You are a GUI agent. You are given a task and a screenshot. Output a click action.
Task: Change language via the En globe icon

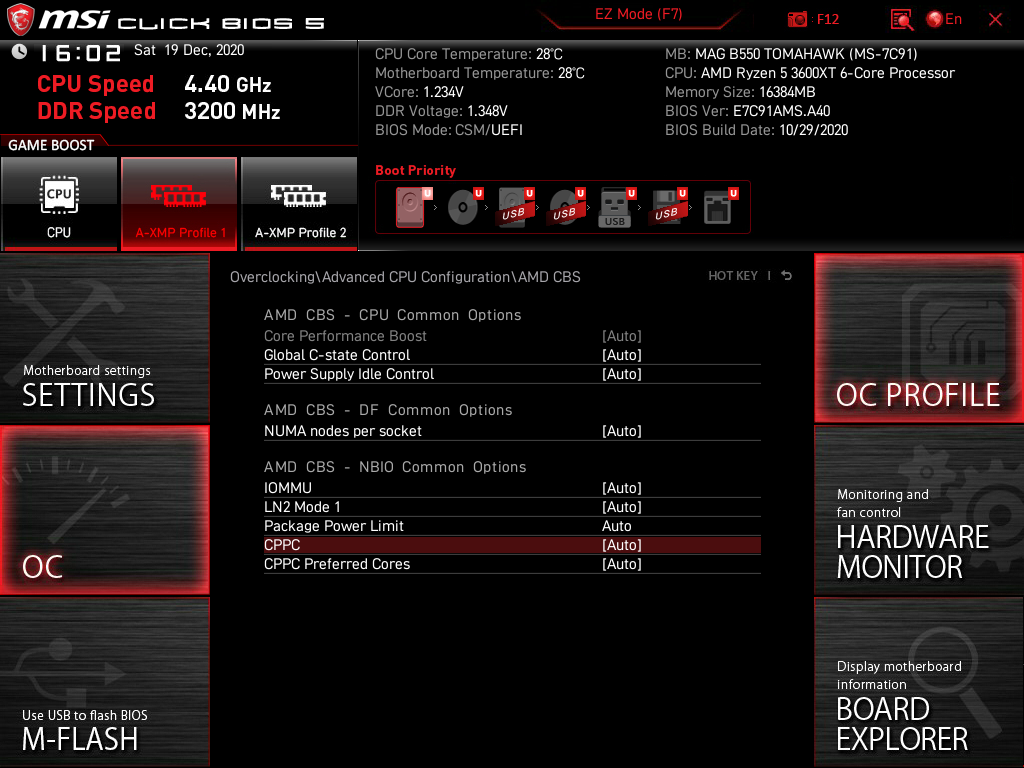(x=944, y=20)
